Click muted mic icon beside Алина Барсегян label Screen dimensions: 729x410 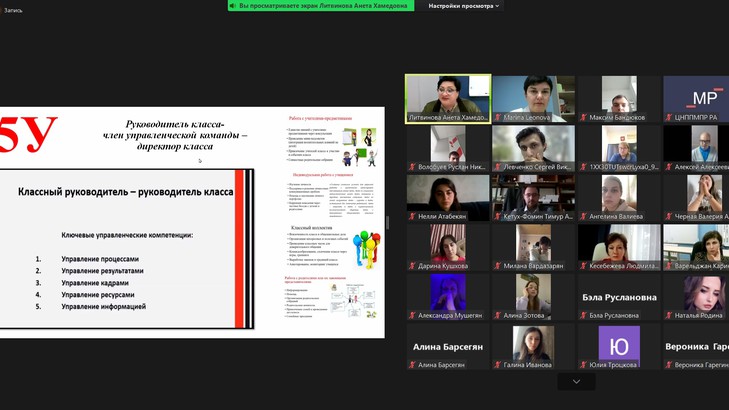pyautogui.click(x=412, y=365)
